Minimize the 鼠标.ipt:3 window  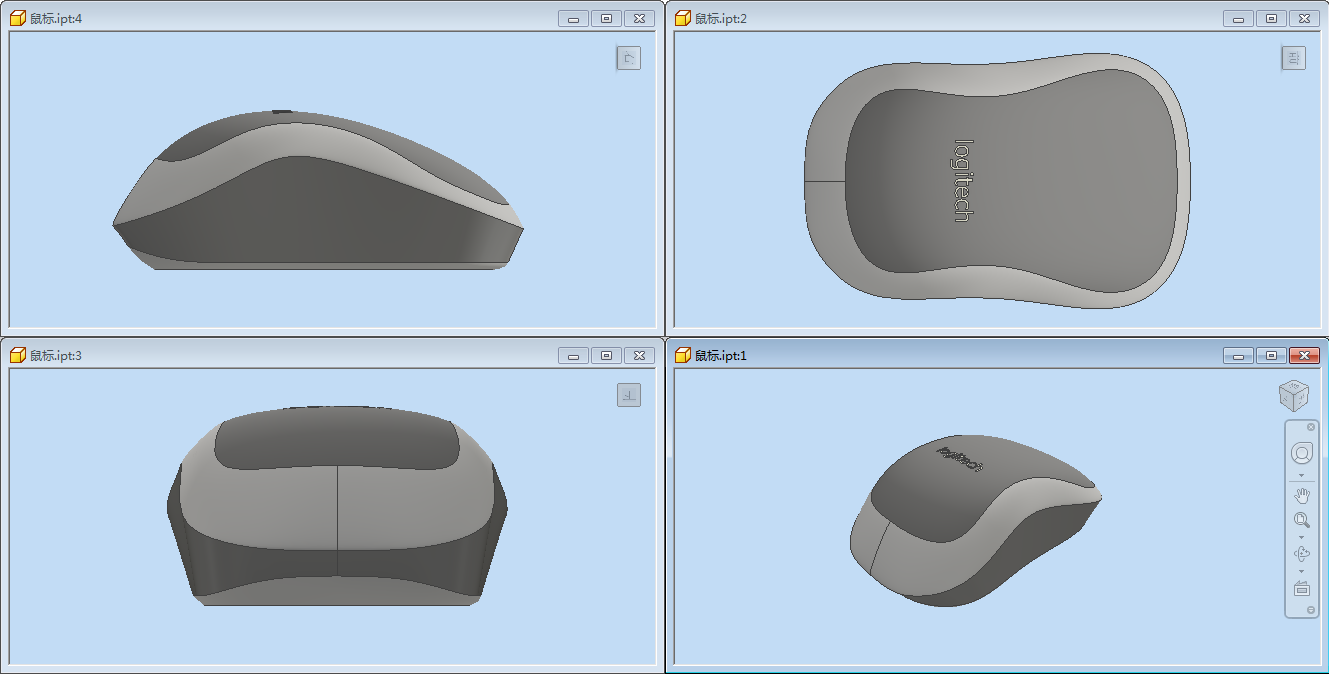click(x=573, y=356)
